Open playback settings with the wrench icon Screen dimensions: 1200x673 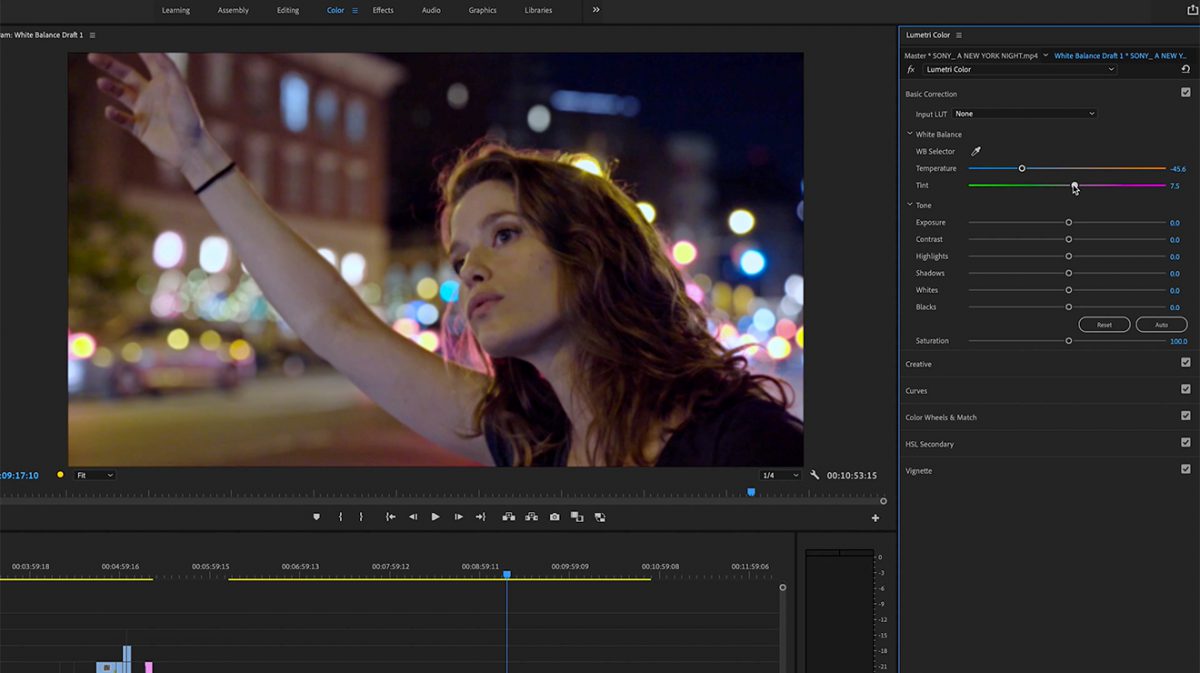pos(815,475)
